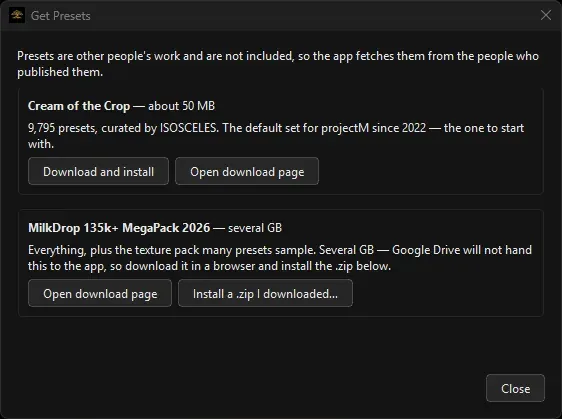Click the 'about 50 MB' size text
This screenshot has width=562, height=419.
click(x=181, y=106)
